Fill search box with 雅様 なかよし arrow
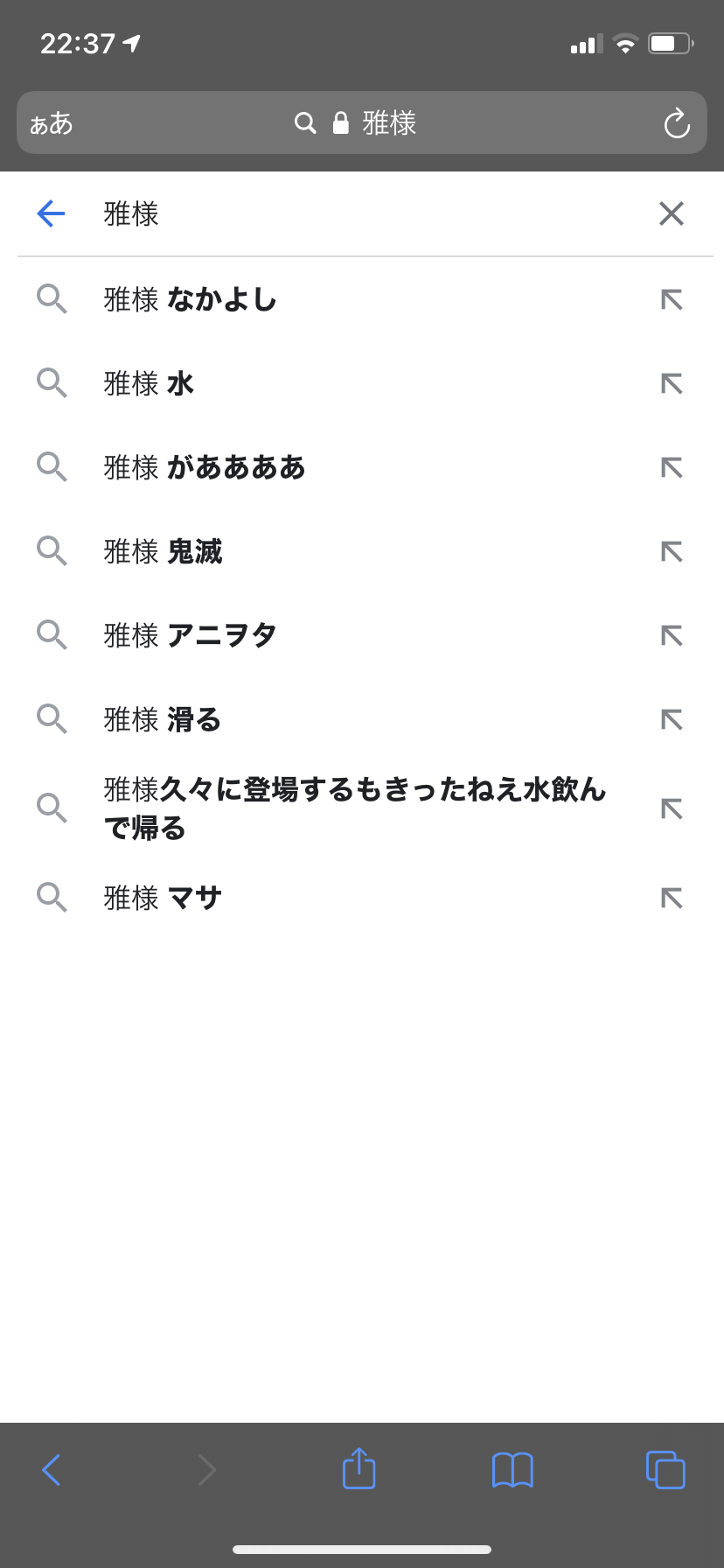Viewport: 724px width, 1568px height. (672, 300)
